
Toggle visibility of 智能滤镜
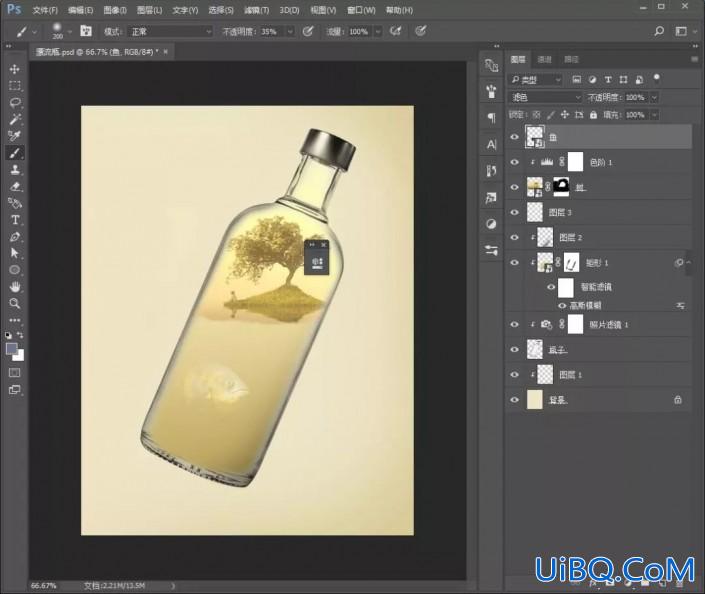(551, 287)
